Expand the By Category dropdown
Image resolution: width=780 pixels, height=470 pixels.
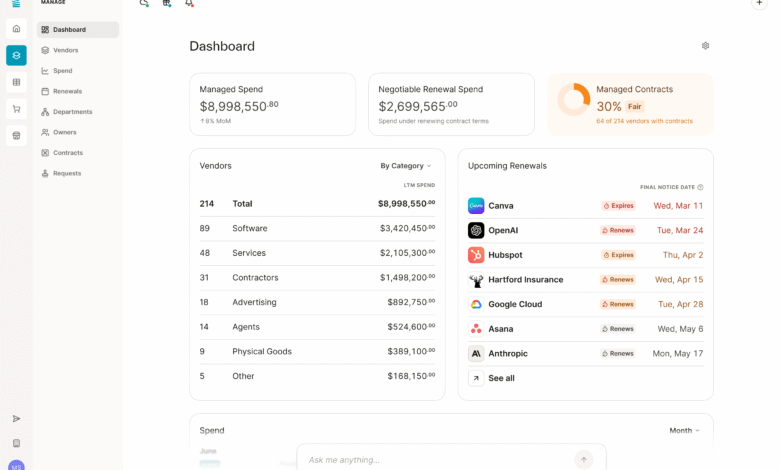pyautogui.click(x=406, y=166)
